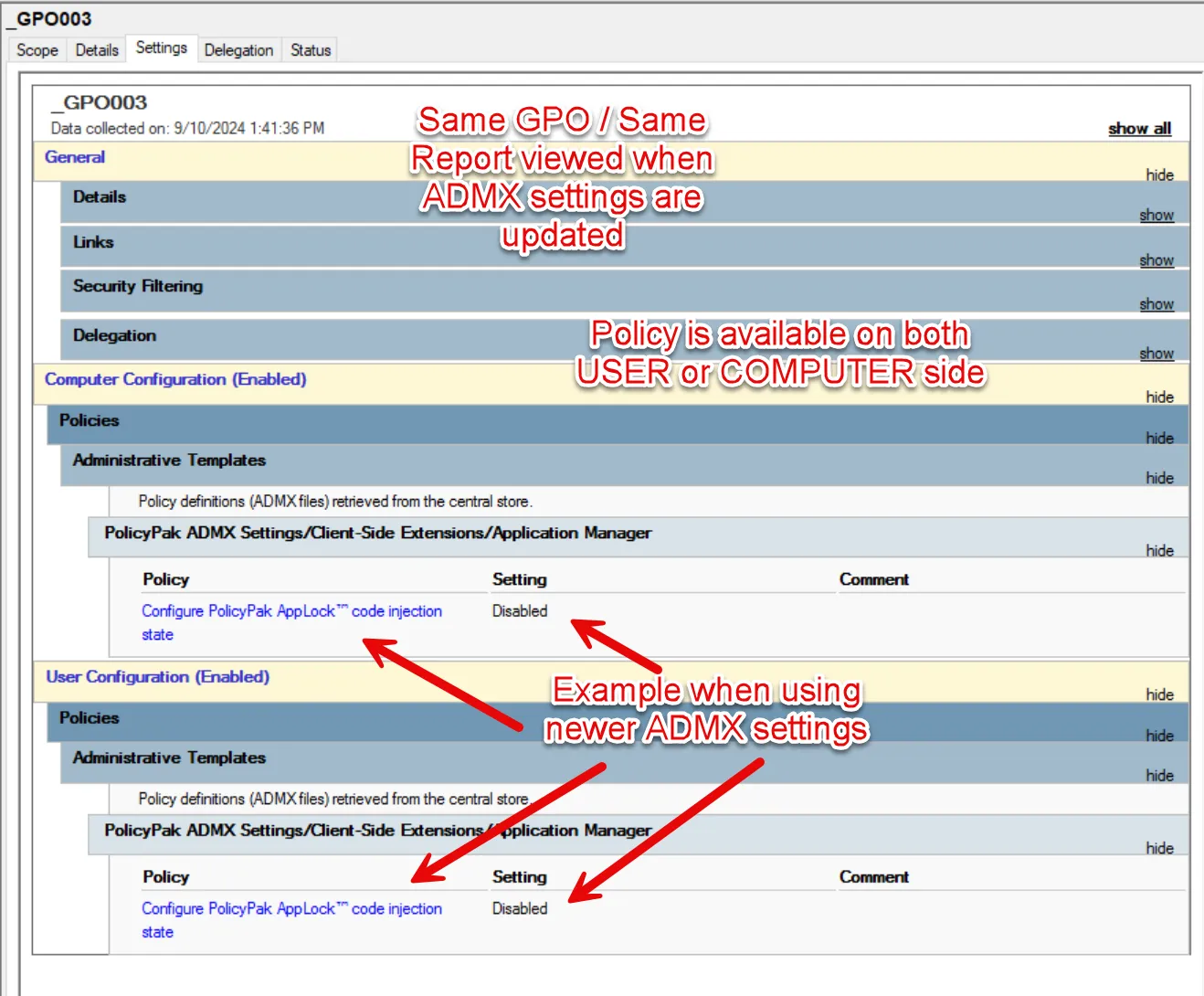Hide the User Configuration section
Screen dimensions: 1204x996
(1159, 694)
